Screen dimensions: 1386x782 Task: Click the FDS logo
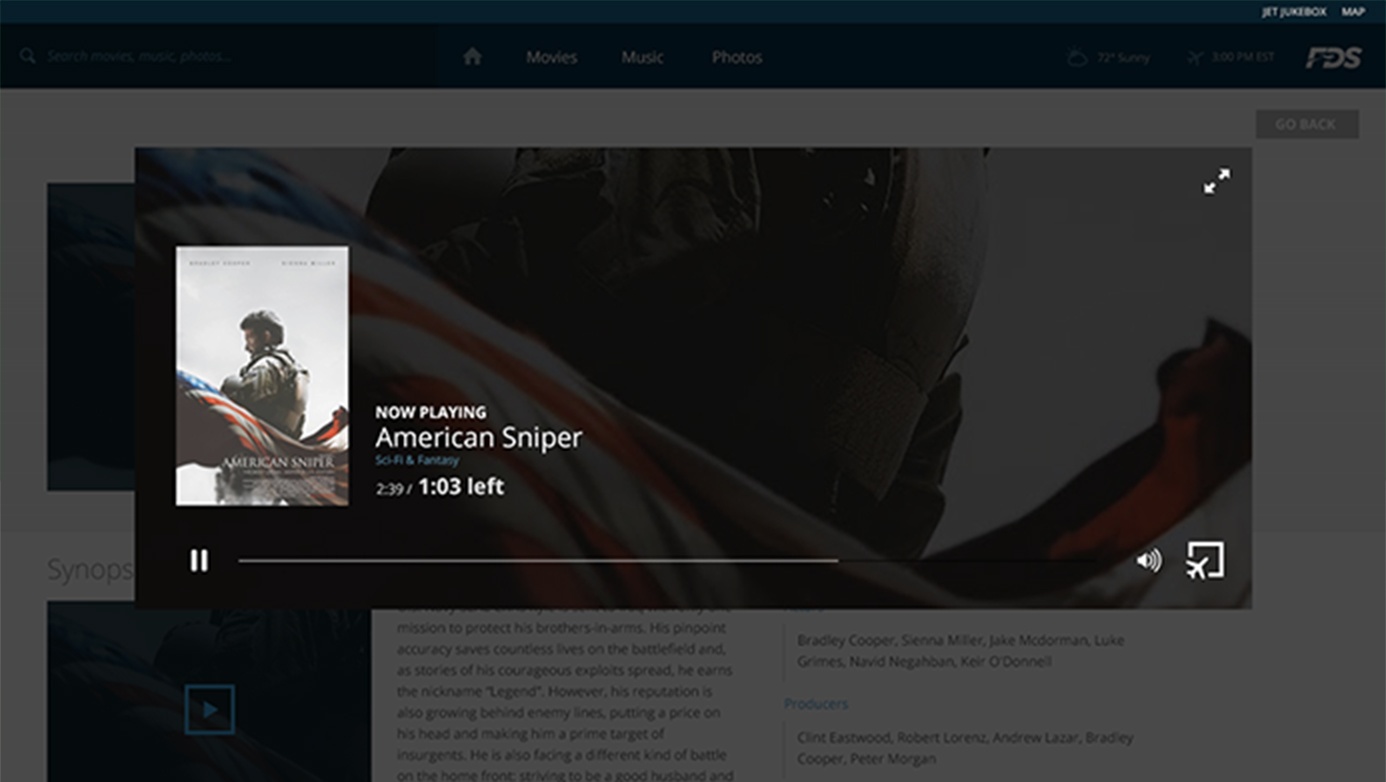coord(1333,58)
